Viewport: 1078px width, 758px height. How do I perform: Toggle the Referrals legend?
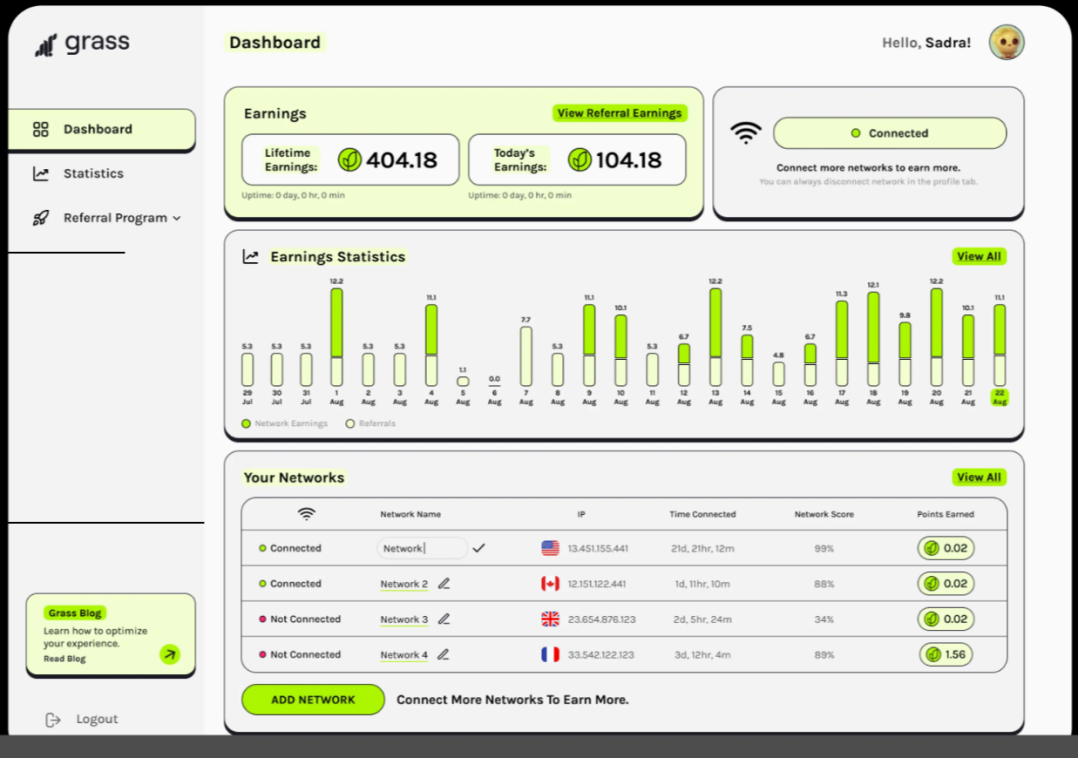click(x=350, y=423)
